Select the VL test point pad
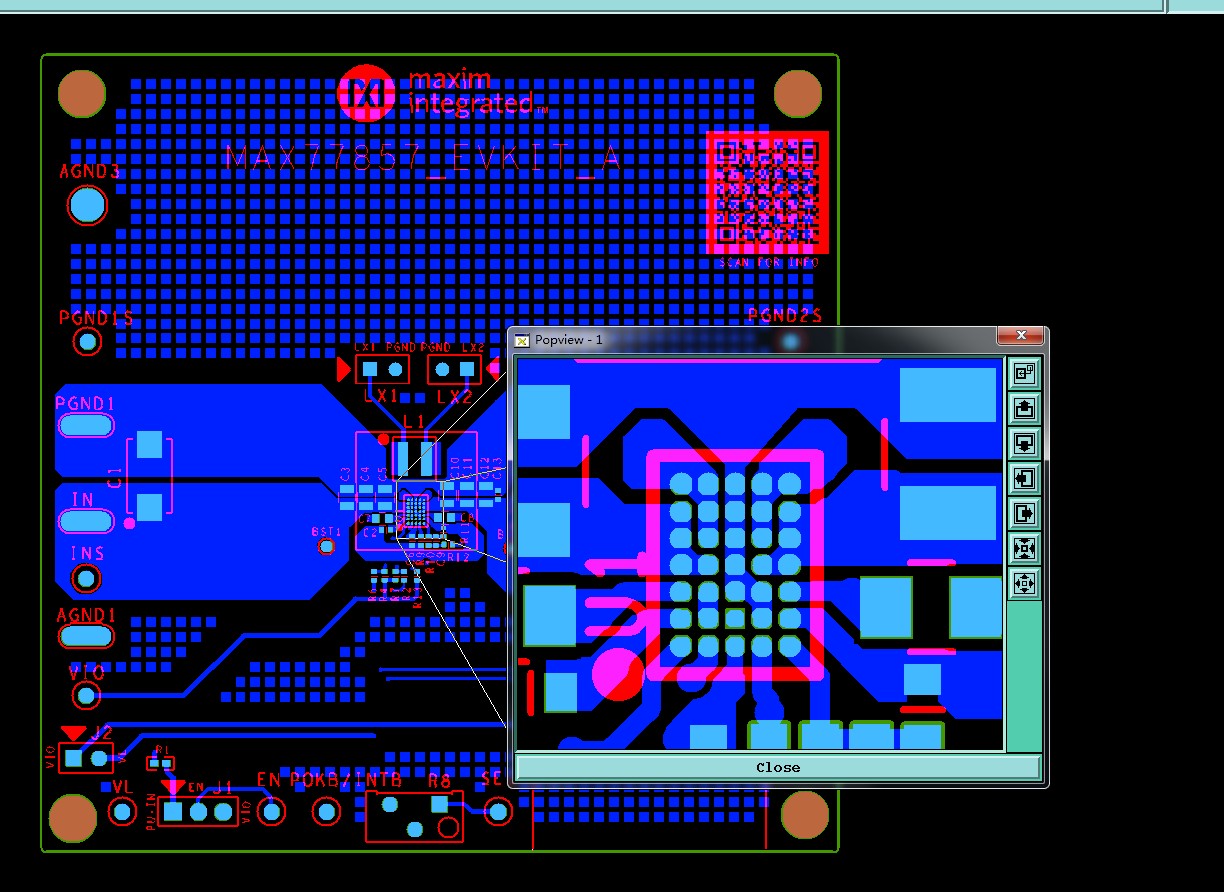The height and width of the screenshot is (892, 1224). point(122,810)
